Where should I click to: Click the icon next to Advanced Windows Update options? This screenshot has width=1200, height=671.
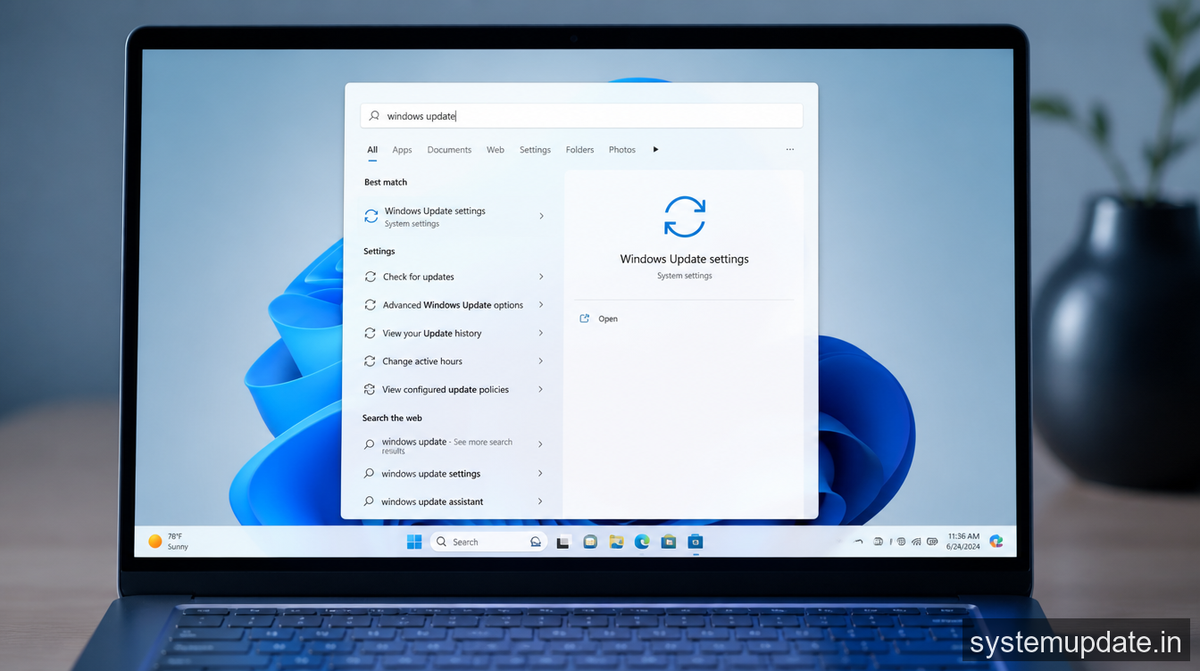pos(370,305)
